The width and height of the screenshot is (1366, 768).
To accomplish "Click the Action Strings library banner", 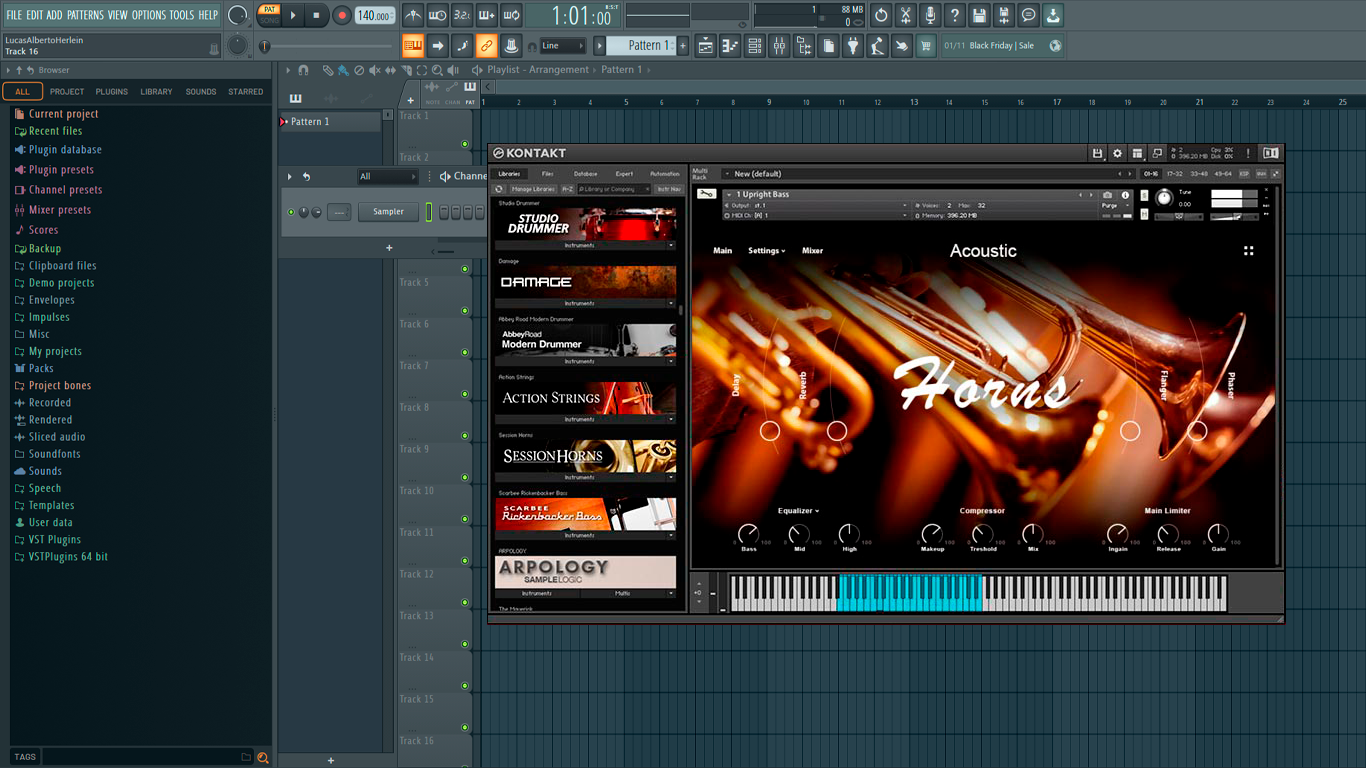I will [x=586, y=398].
